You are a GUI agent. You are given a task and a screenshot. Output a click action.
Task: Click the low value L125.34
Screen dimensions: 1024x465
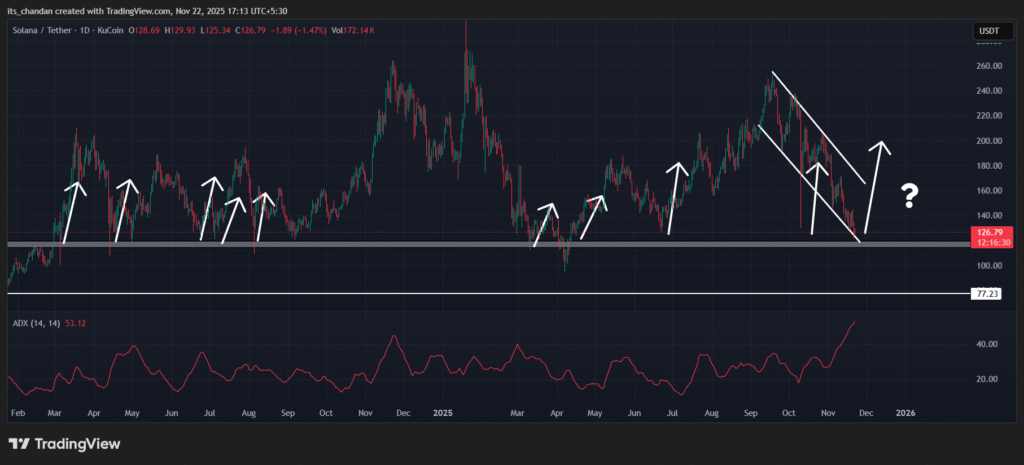click(215, 31)
